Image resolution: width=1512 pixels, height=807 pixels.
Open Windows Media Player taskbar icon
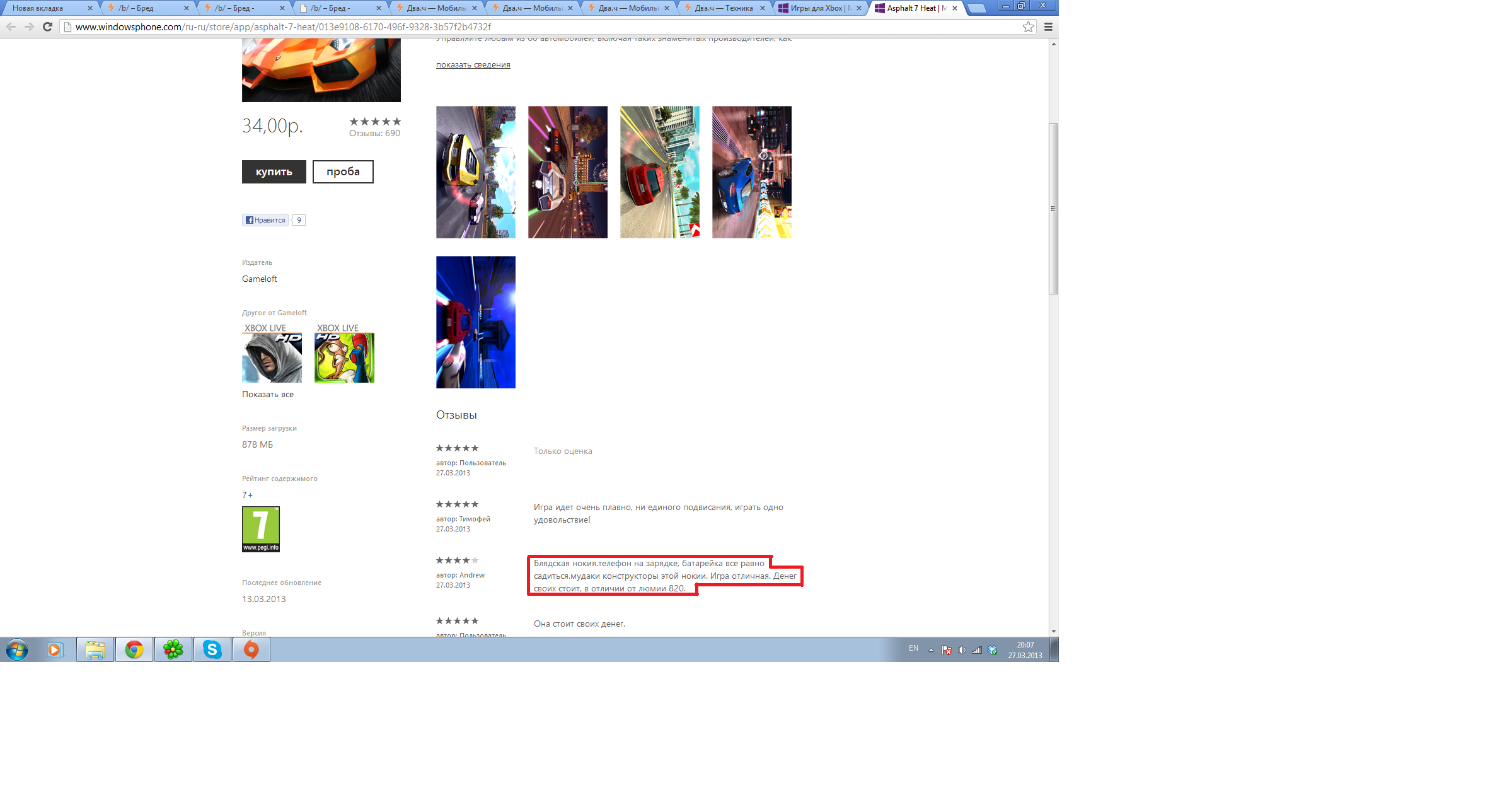coord(55,649)
